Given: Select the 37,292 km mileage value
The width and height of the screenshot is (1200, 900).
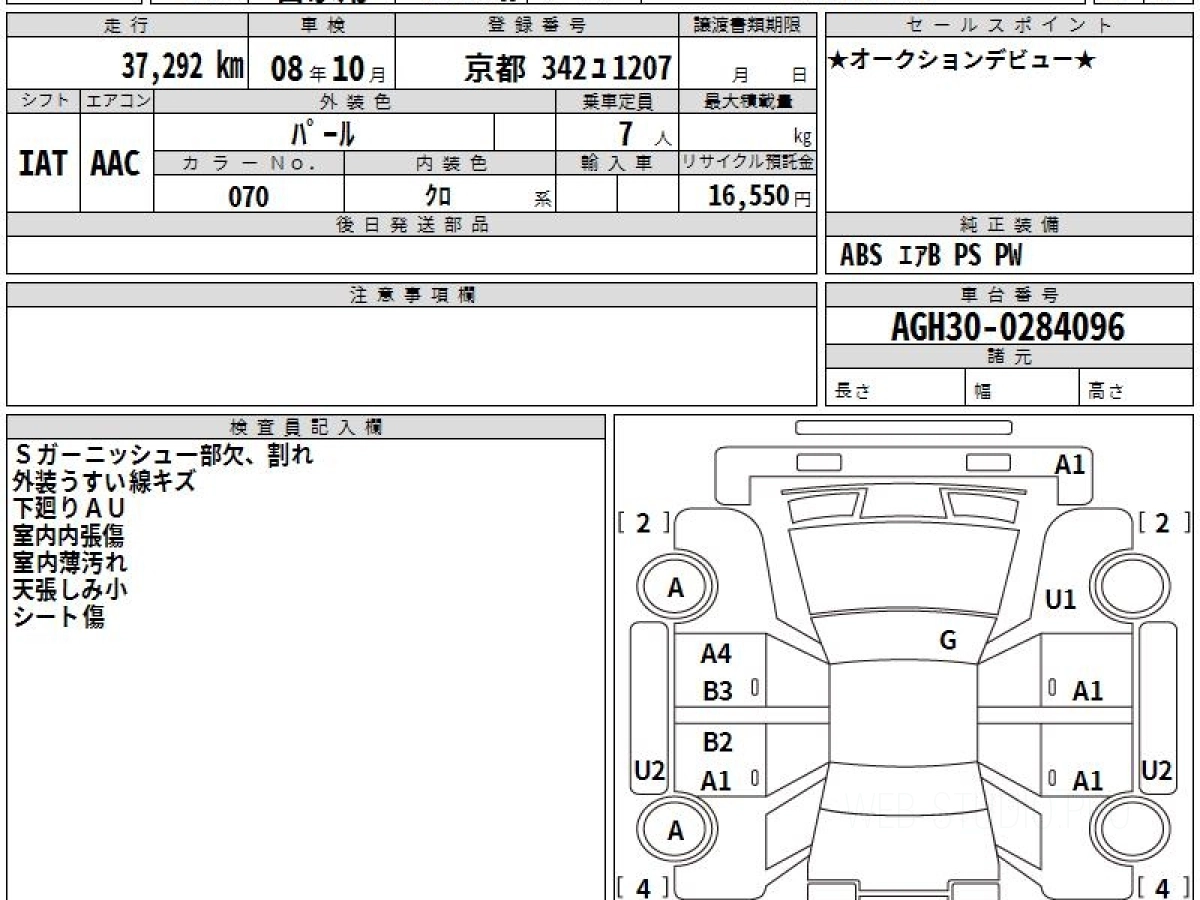Looking at the screenshot, I should [182, 67].
